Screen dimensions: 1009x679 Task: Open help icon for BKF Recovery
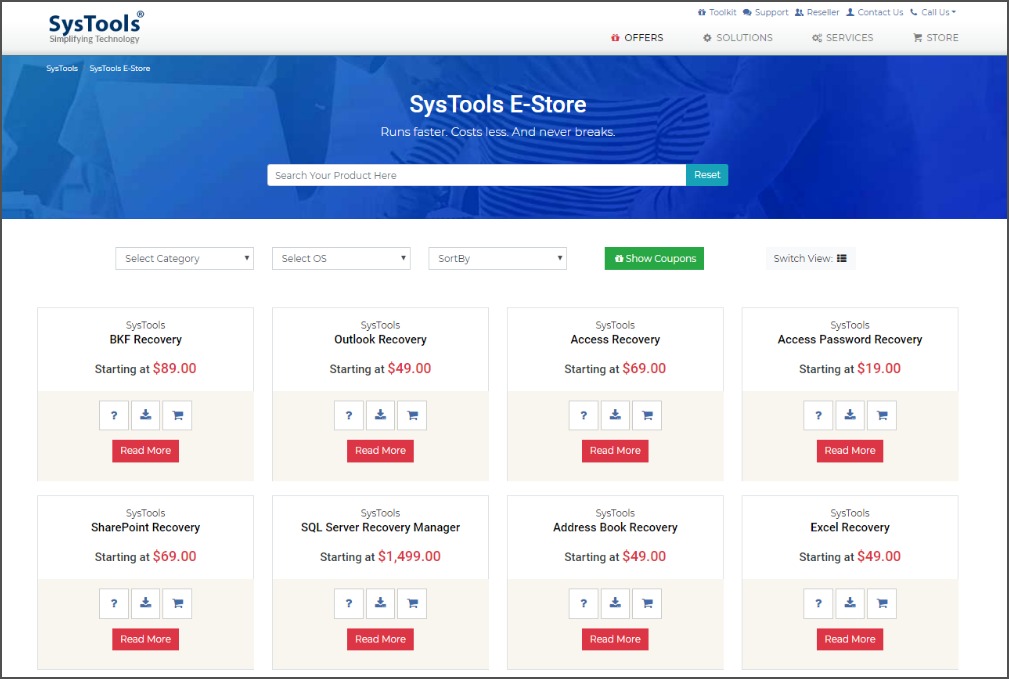114,415
